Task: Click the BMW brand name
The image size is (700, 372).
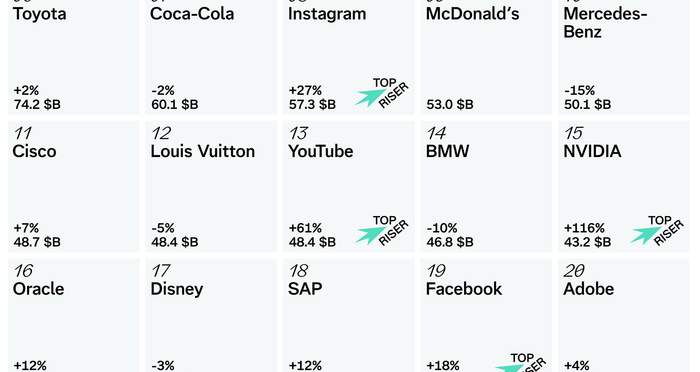Action: click(x=447, y=151)
